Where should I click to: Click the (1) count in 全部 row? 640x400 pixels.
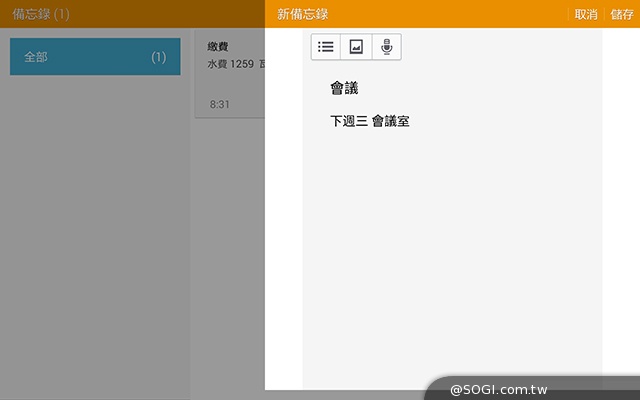click(x=158, y=57)
